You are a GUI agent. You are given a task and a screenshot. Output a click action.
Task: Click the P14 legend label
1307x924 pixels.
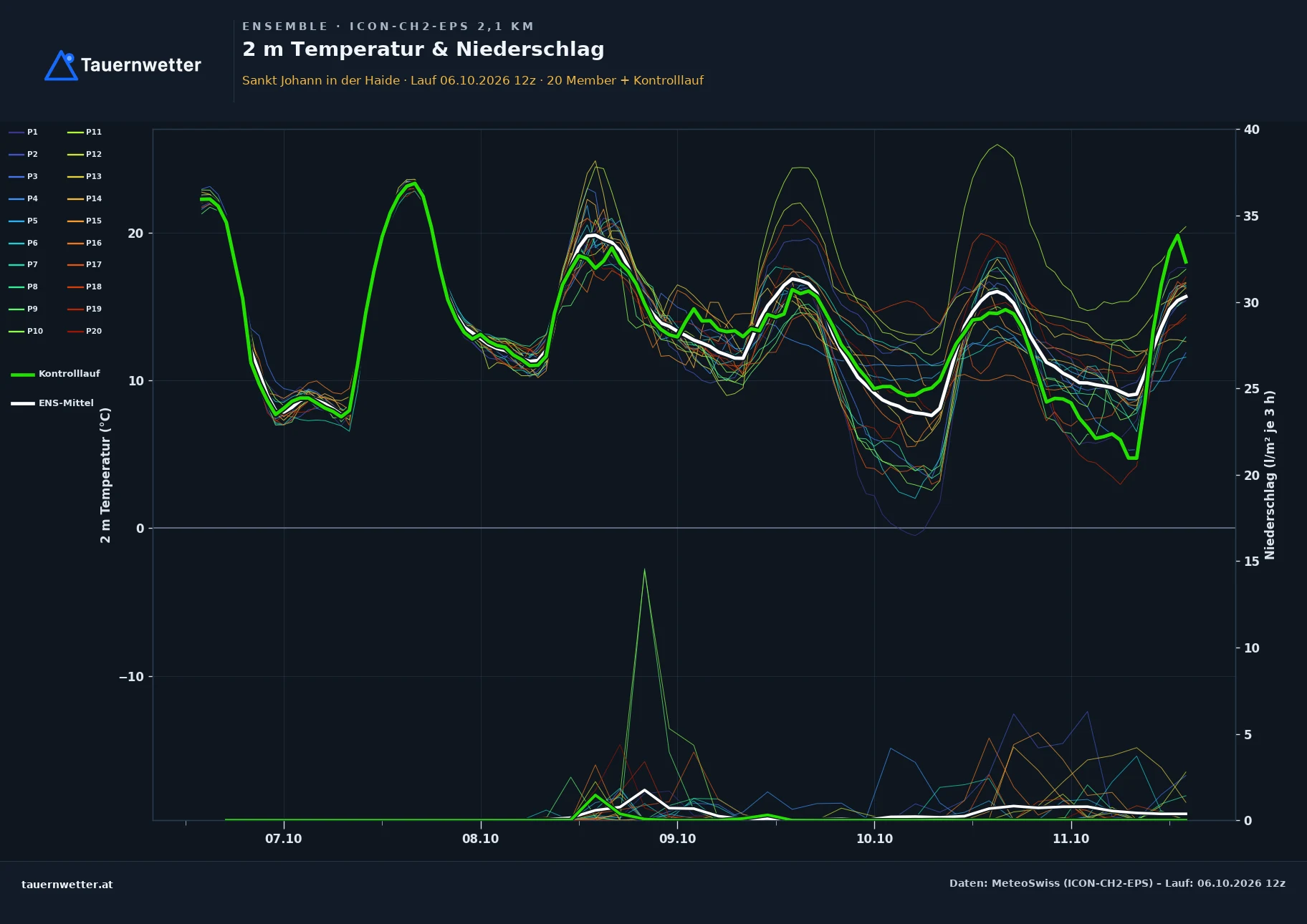94,198
